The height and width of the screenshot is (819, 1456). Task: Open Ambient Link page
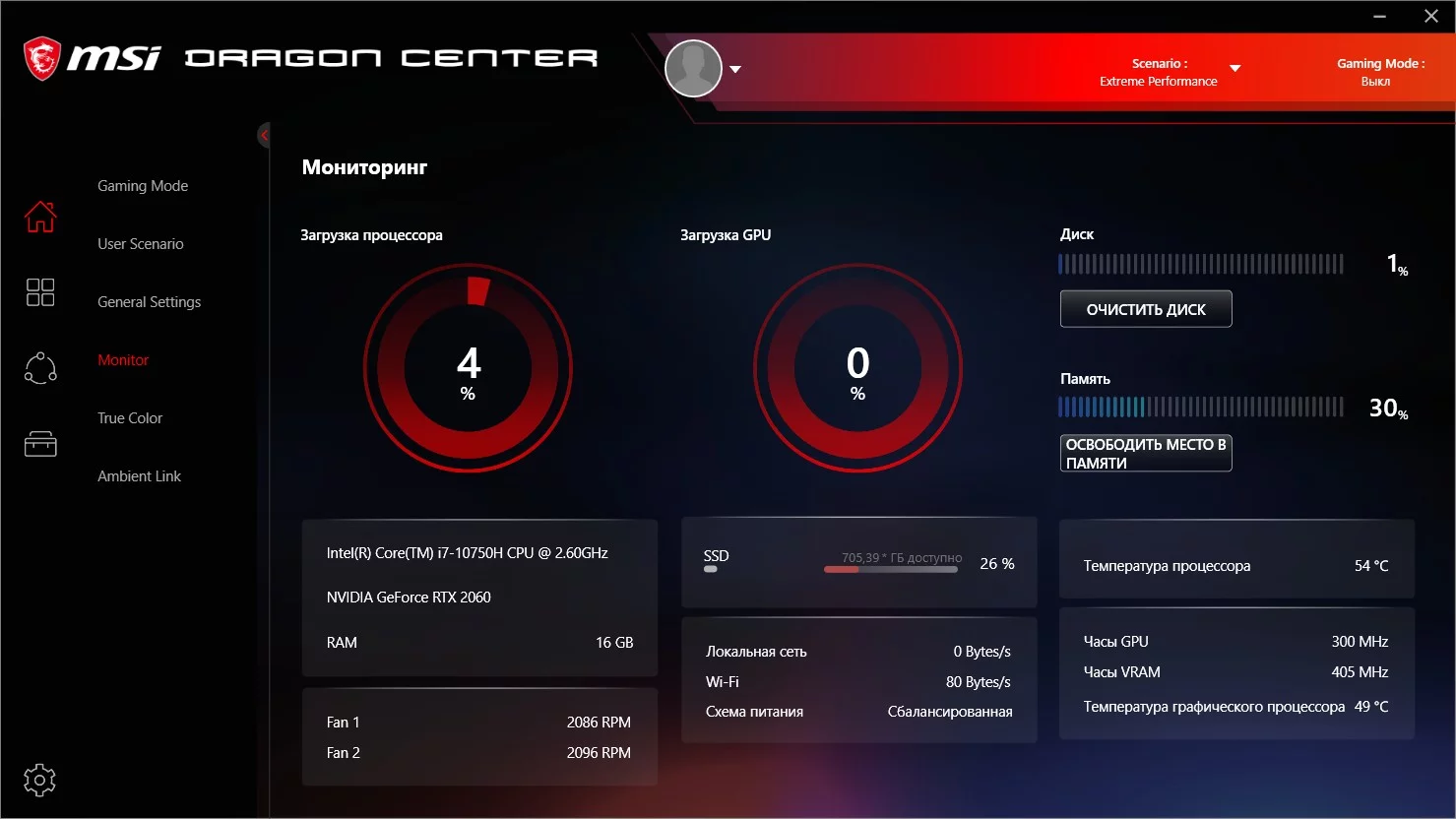click(x=140, y=476)
